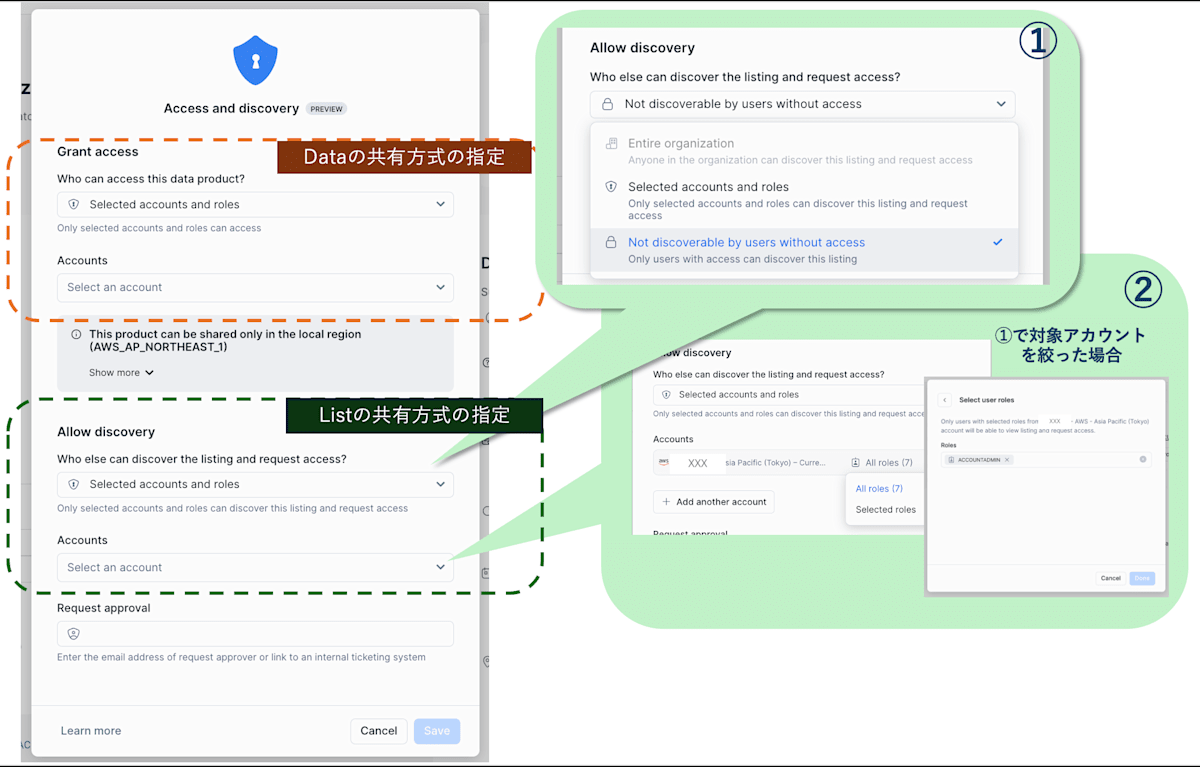Click info icon beside local region notice
This screenshot has height=767, width=1200.
[76, 335]
